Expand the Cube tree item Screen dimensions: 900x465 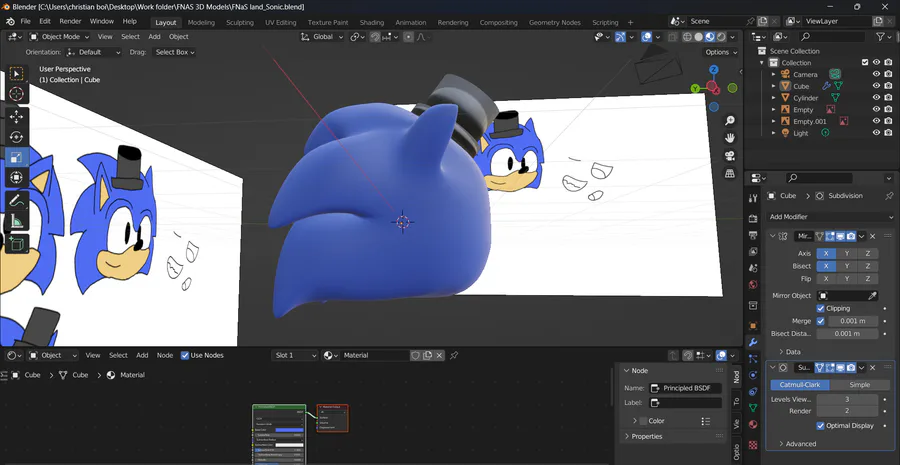(x=773, y=86)
